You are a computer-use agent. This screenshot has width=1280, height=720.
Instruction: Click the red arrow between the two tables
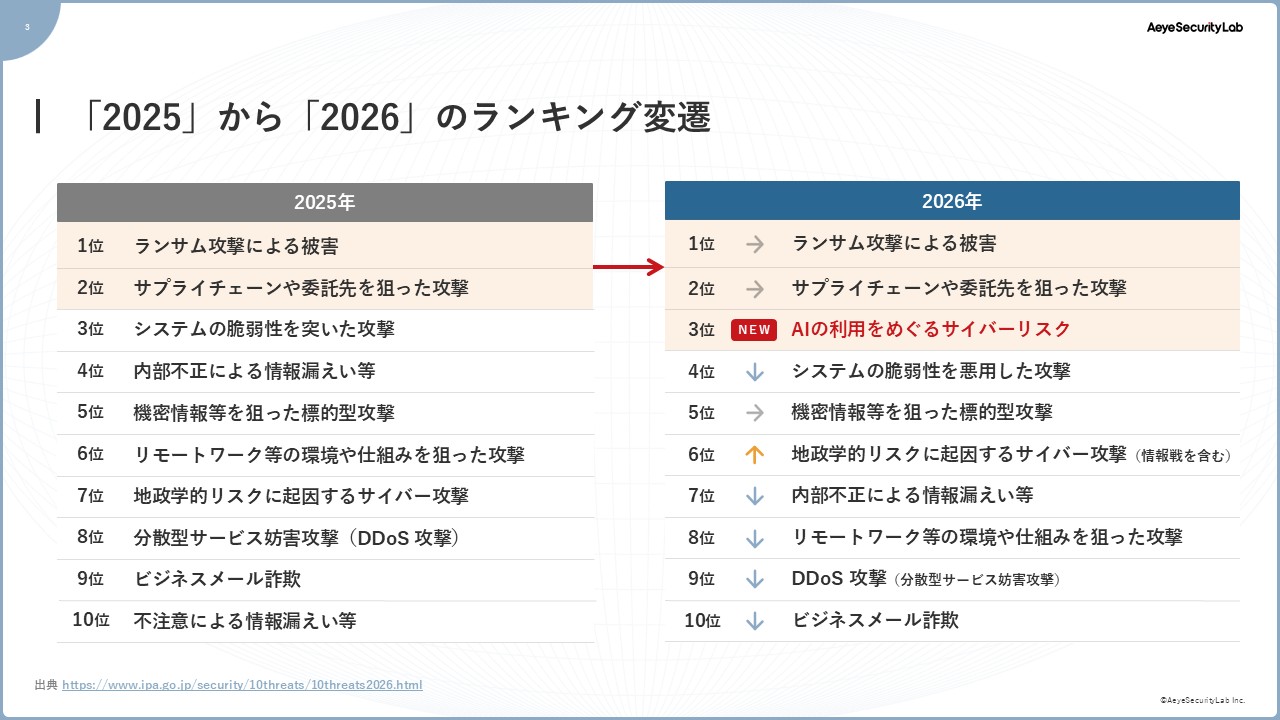click(x=628, y=267)
